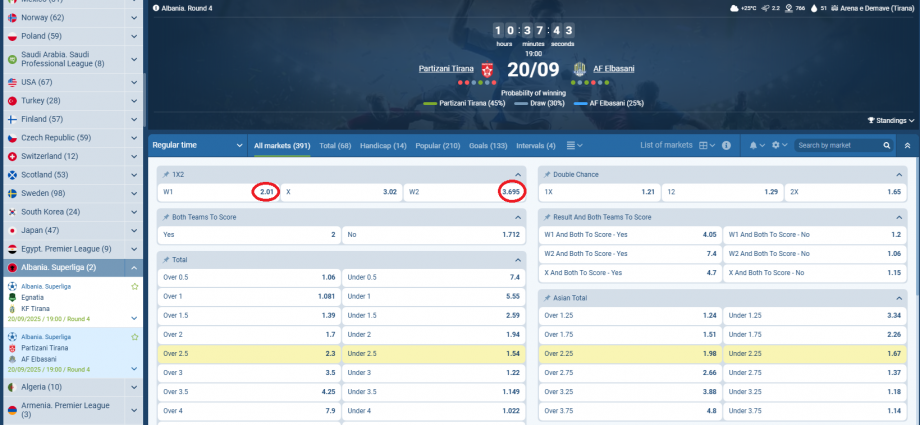920x425 pixels.
Task: Collapse all markets with double chevron
Action: click(x=907, y=146)
